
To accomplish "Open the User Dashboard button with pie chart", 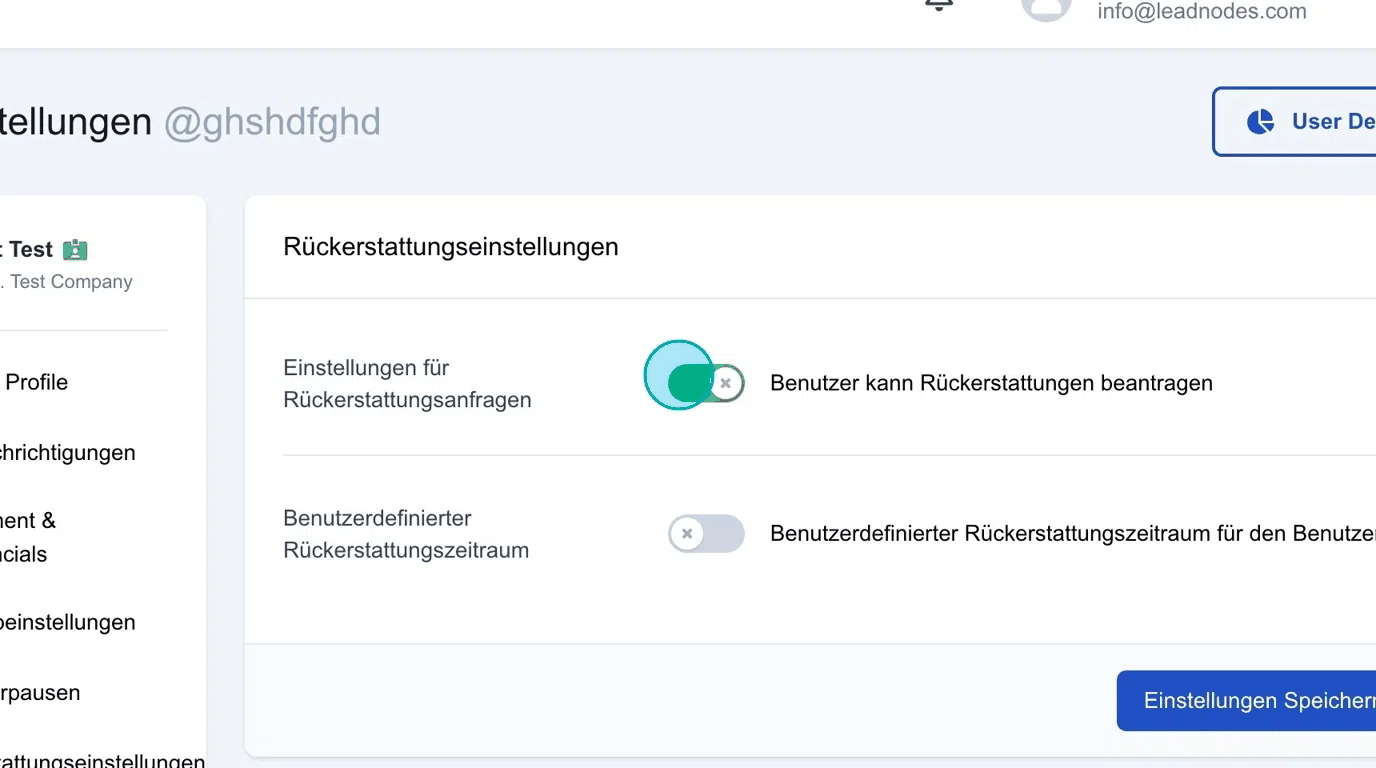I will click(x=1295, y=121).
